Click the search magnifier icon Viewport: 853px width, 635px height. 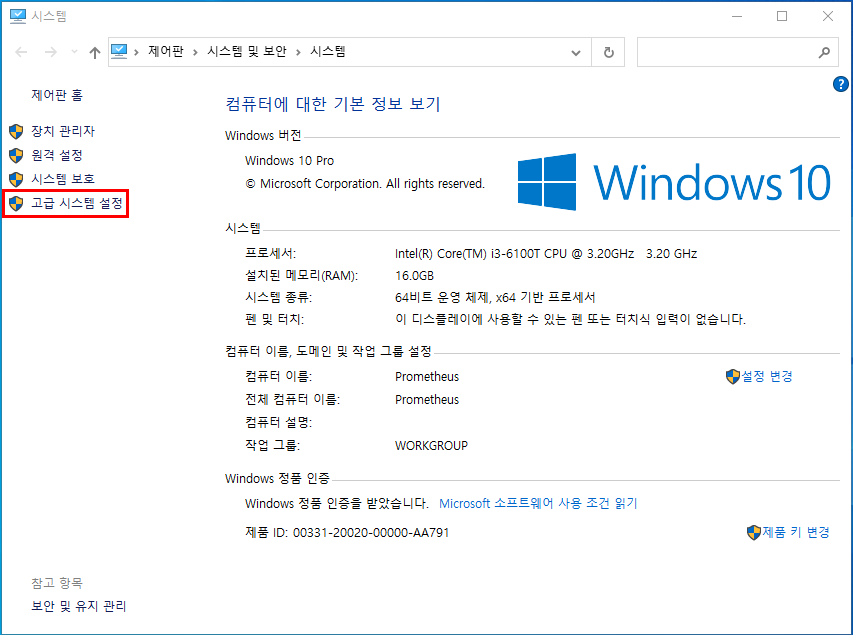(x=824, y=52)
